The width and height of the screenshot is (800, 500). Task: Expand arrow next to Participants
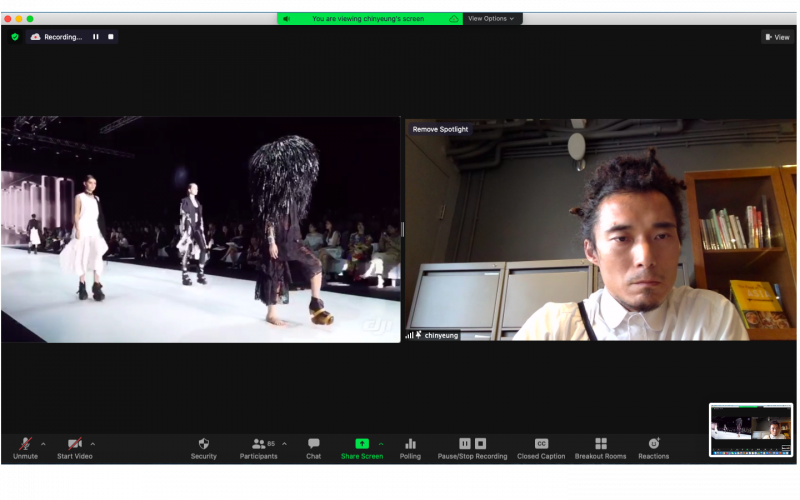[284, 444]
